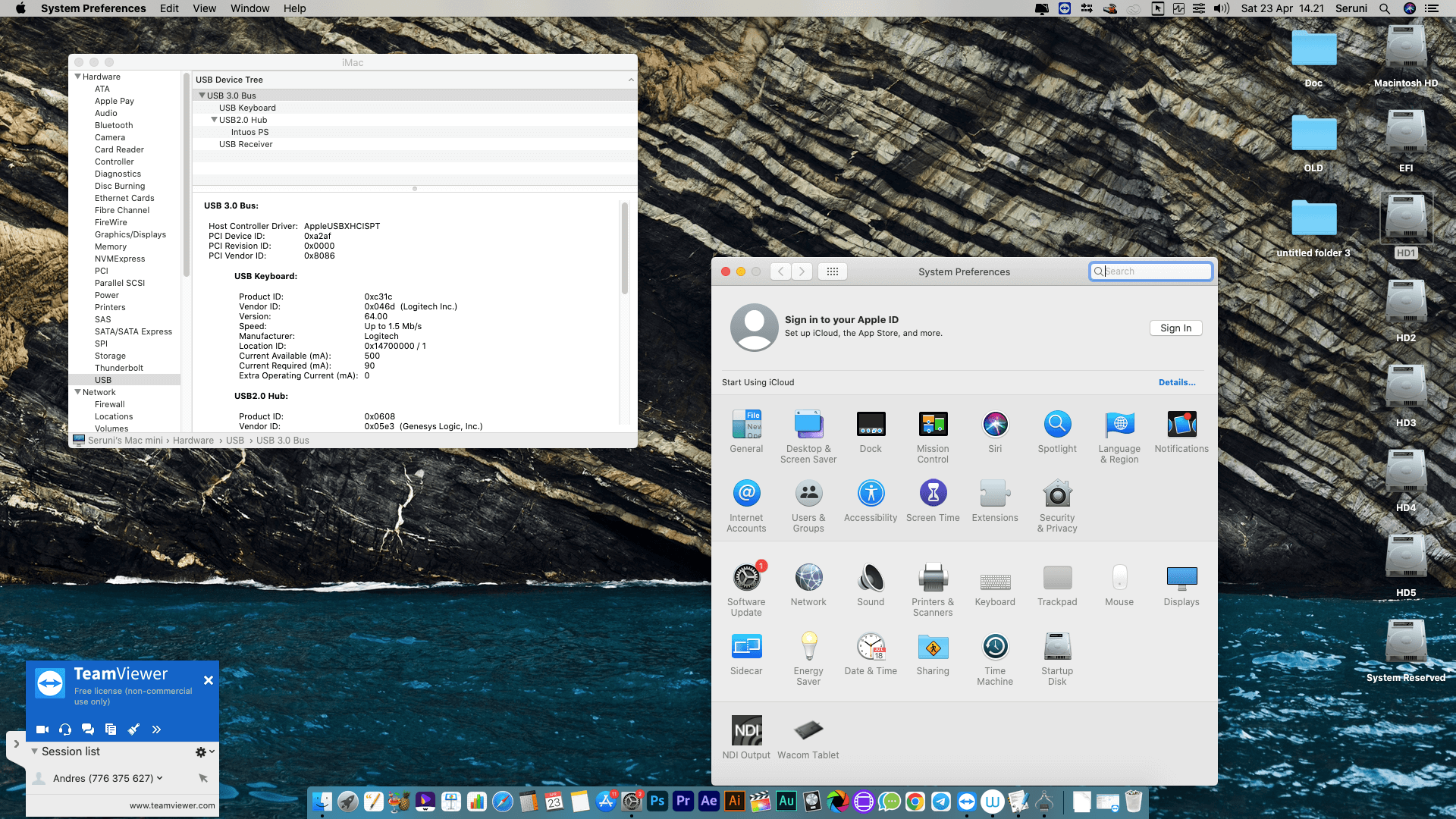Open the View menu
Viewport: 1456px width, 819px height.
pos(204,8)
